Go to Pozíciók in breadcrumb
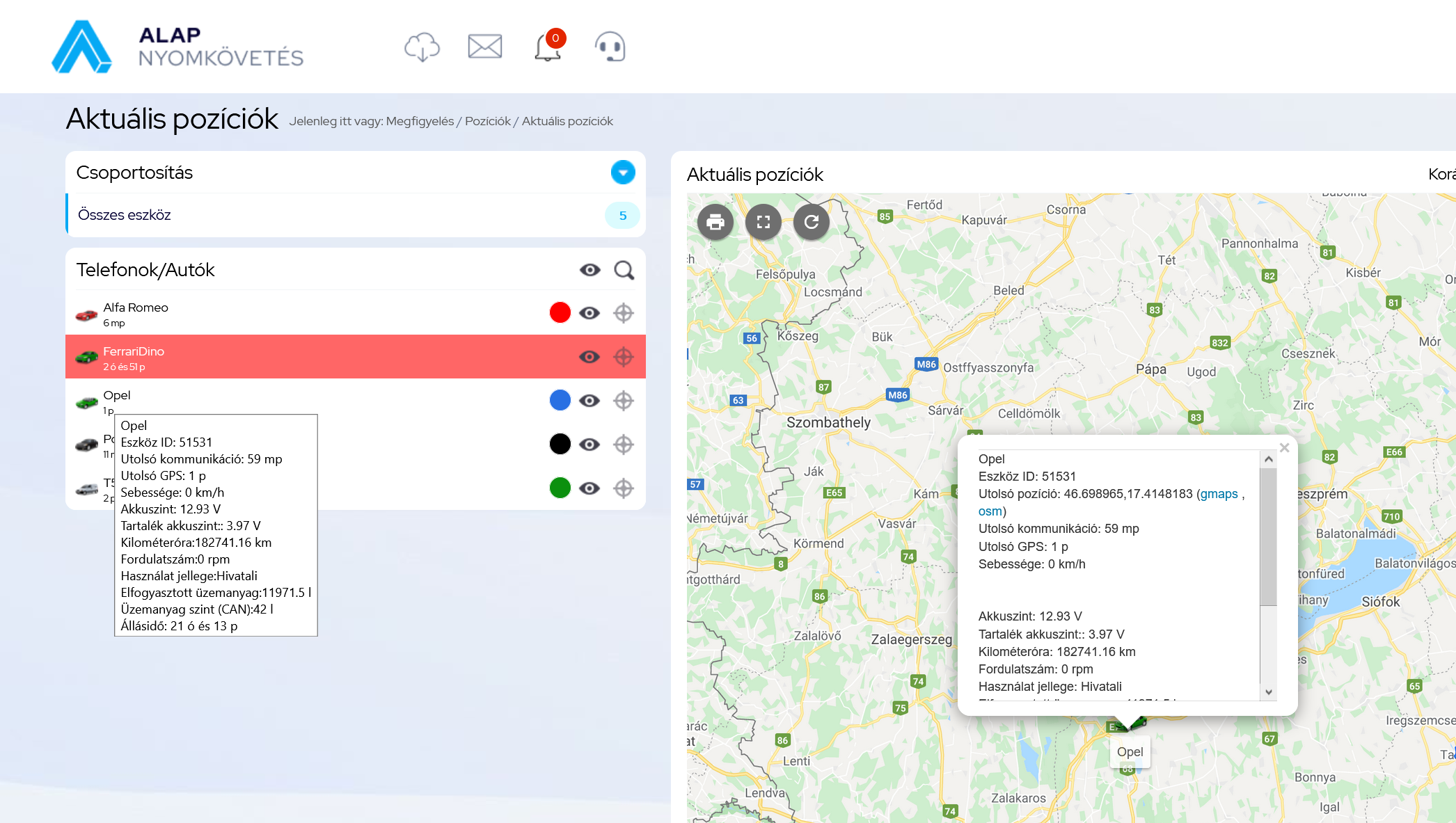Viewport: 1456px width, 823px height. pyautogui.click(x=487, y=121)
